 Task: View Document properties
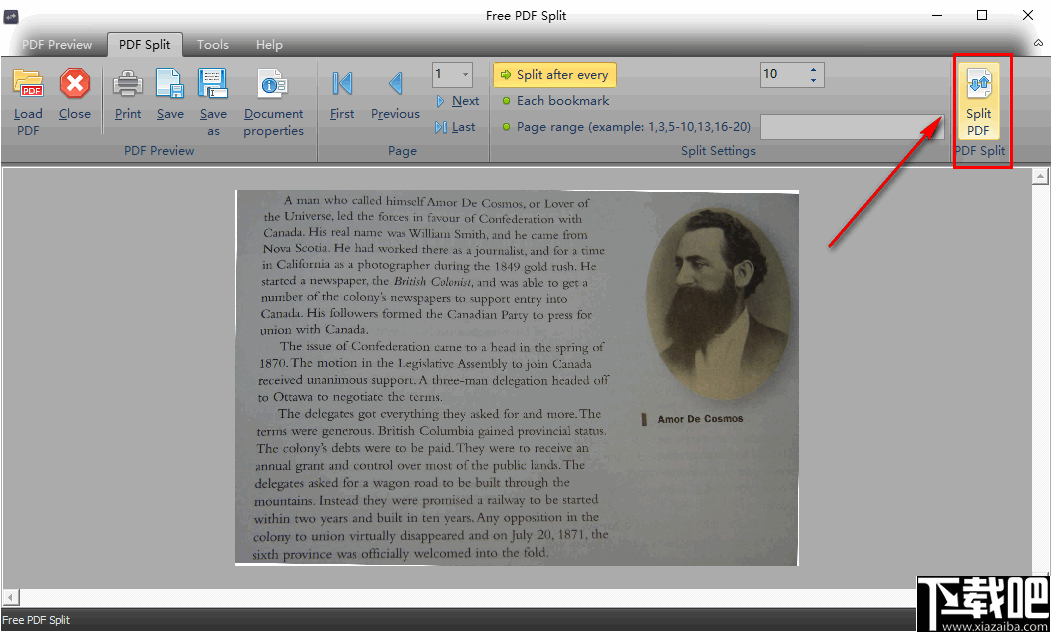[273, 95]
